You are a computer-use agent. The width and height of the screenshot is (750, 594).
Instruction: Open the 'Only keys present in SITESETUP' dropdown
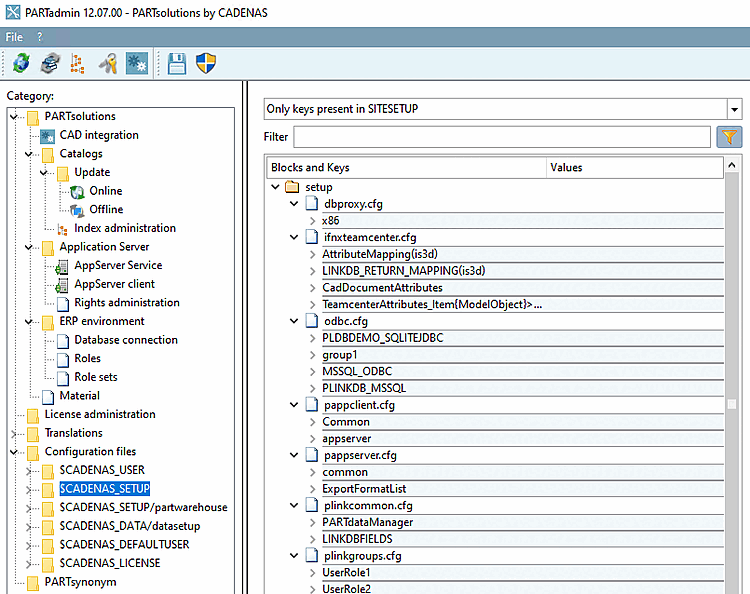(x=735, y=109)
